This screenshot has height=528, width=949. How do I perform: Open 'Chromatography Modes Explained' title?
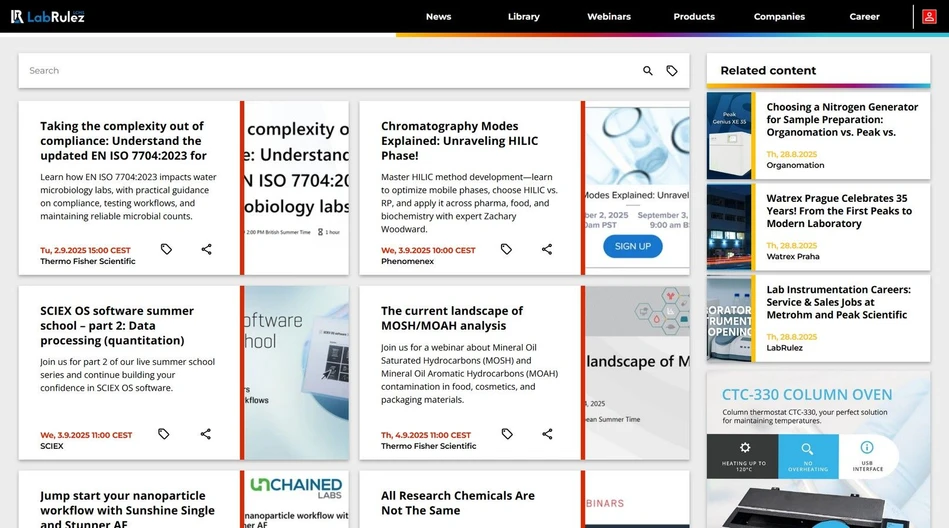pos(459,140)
